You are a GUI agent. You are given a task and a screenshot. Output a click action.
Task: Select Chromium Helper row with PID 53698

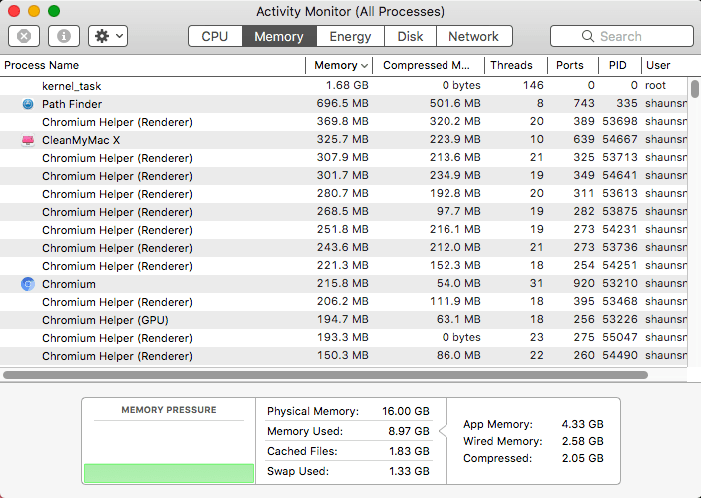(343, 122)
